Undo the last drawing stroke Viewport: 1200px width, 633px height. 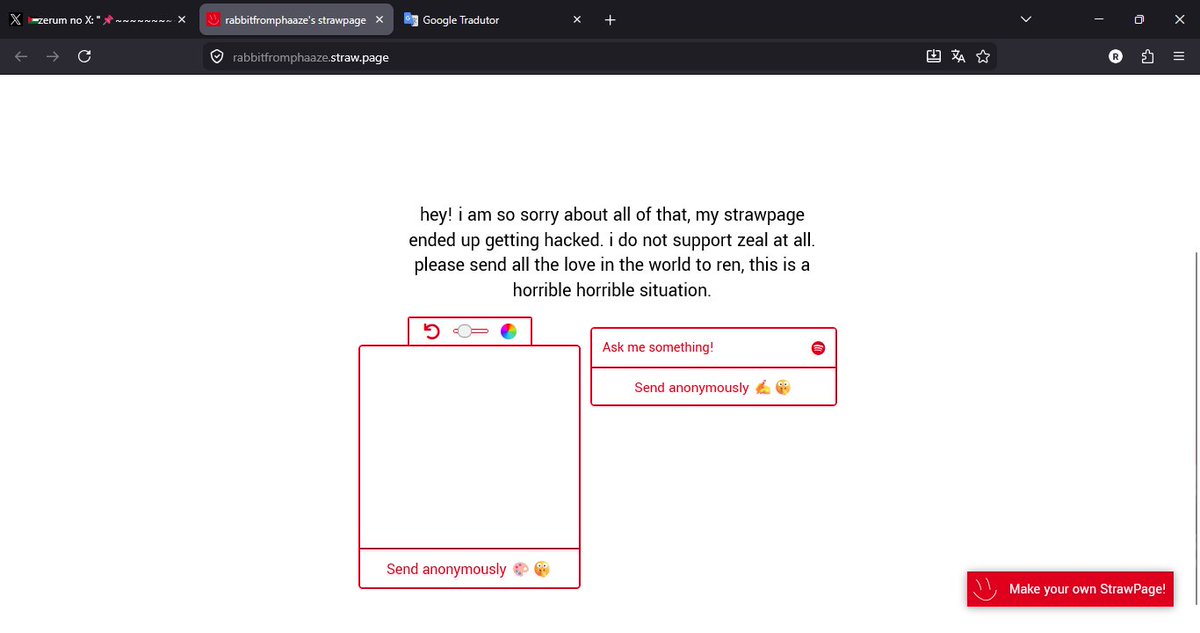[x=432, y=331]
